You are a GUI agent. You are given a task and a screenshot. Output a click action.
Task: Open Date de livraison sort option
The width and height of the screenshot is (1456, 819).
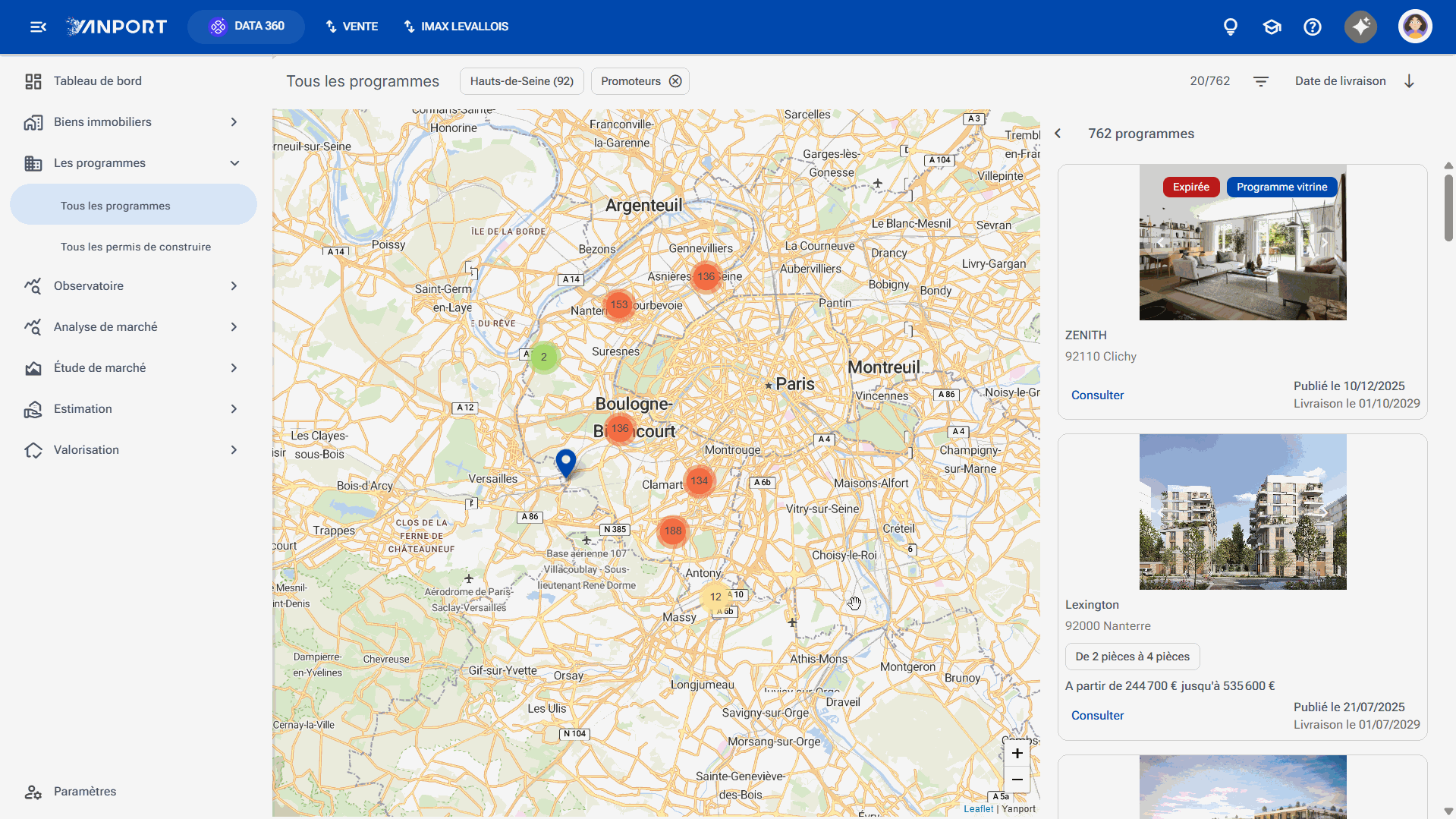[1340, 81]
